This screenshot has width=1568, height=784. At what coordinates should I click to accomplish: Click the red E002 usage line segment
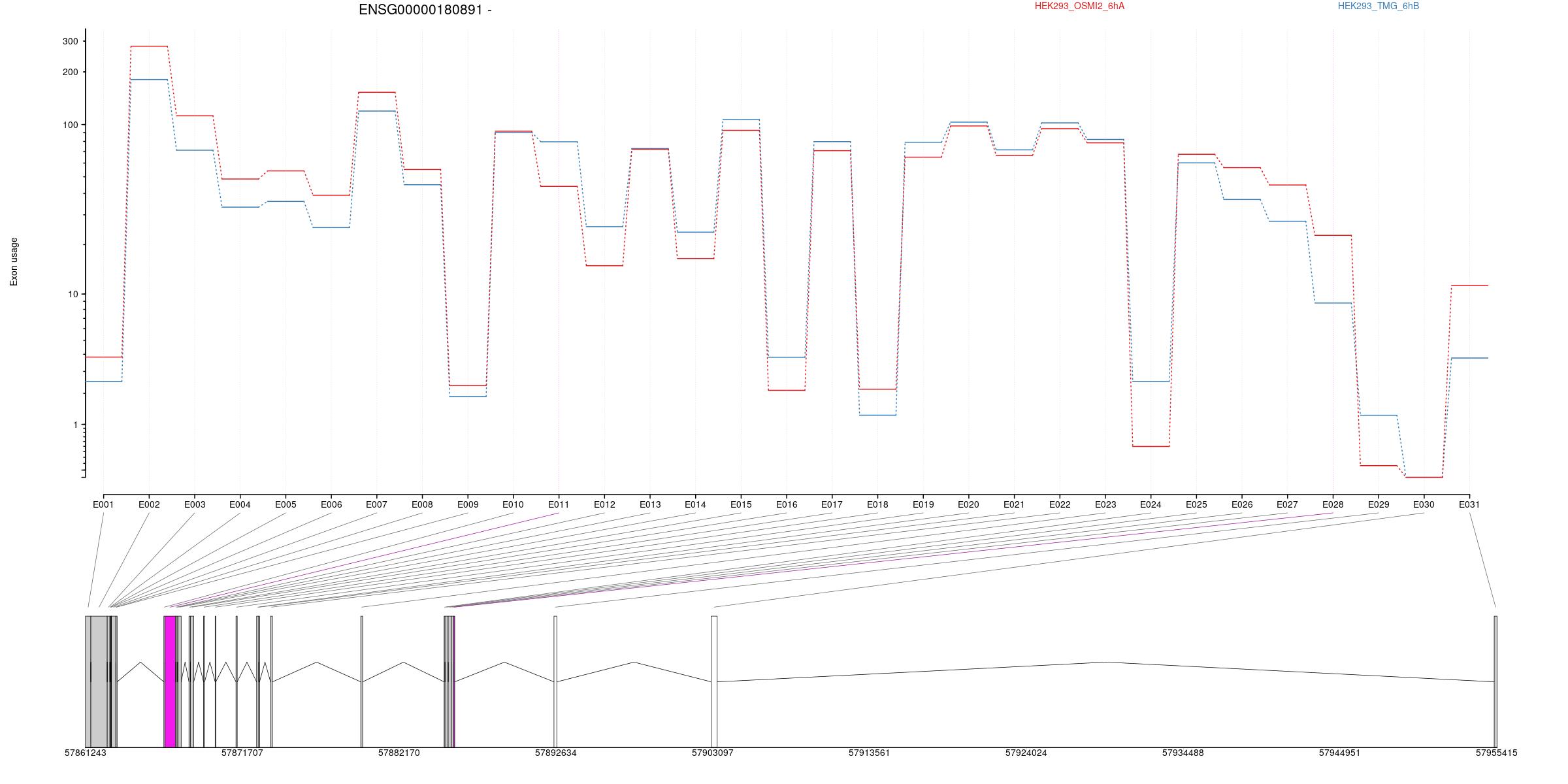[x=149, y=46]
